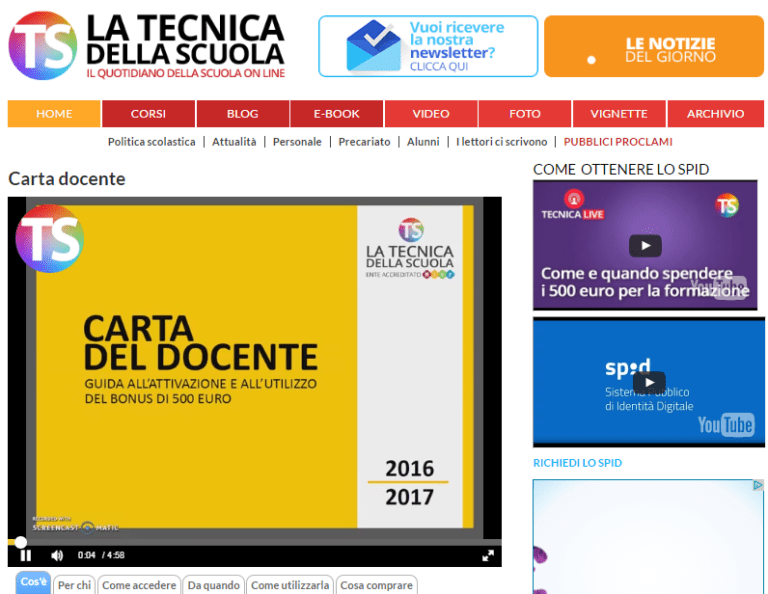Open the VIGNETTE menu item
This screenshot has width=768, height=594.
[x=619, y=114]
